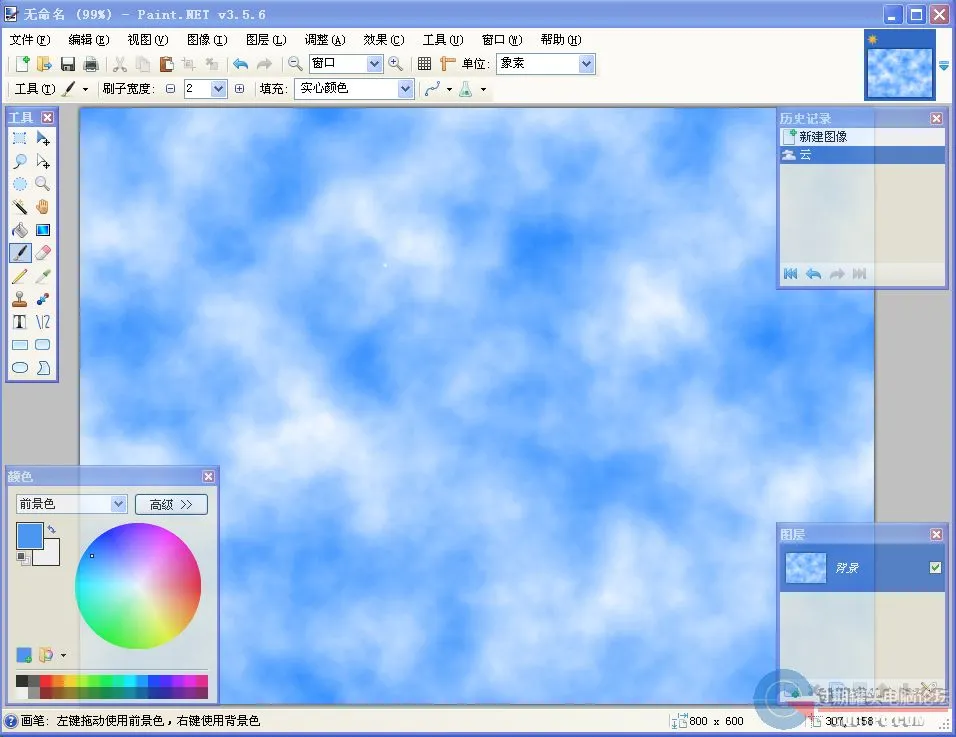The height and width of the screenshot is (737, 956).
Task: Choose the Paint Bucket tool
Action: click(x=19, y=230)
